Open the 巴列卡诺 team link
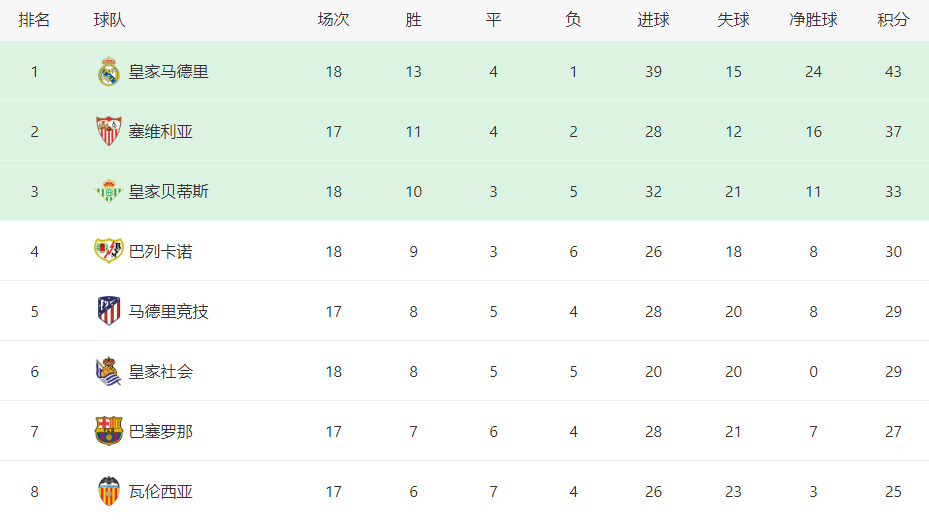 point(161,252)
